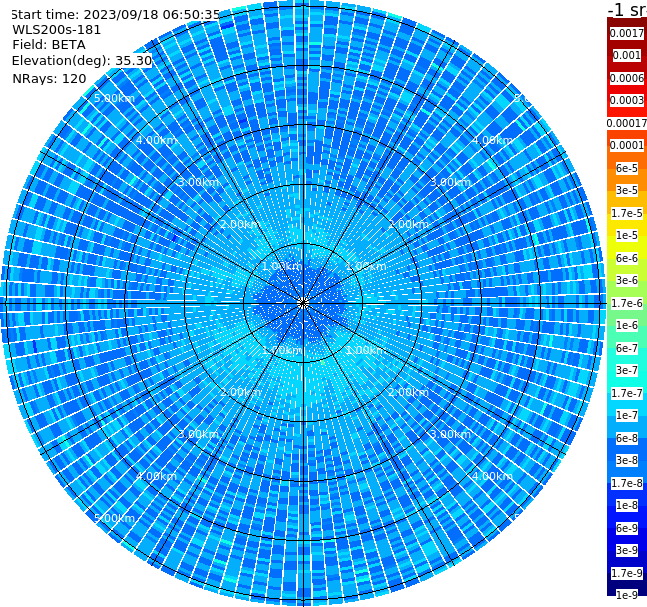Click the 0.0006 colorbar label

pyautogui.click(x=627, y=78)
